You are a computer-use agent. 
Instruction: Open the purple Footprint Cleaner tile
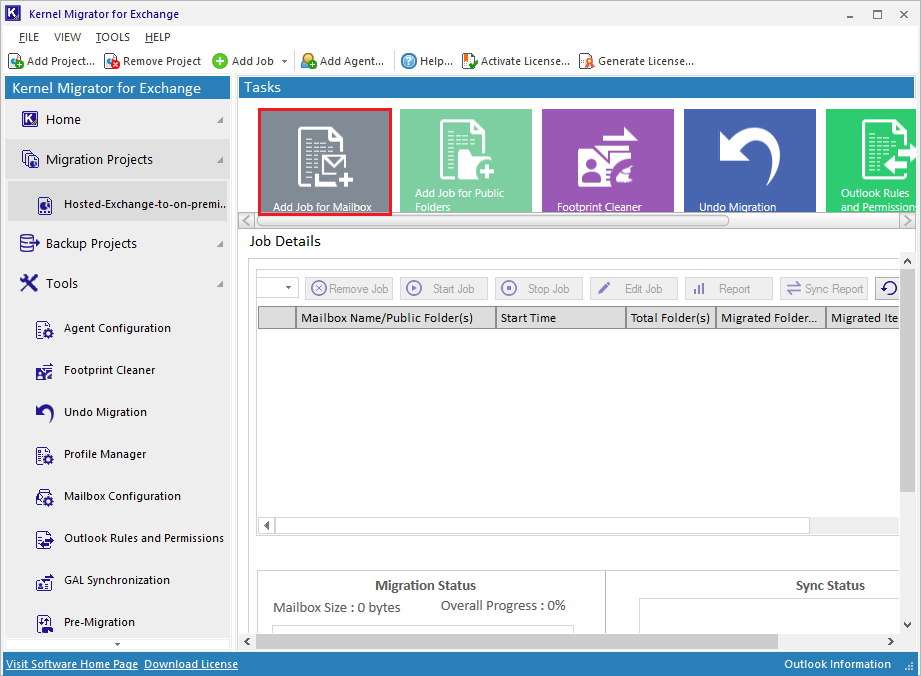pos(608,161)
